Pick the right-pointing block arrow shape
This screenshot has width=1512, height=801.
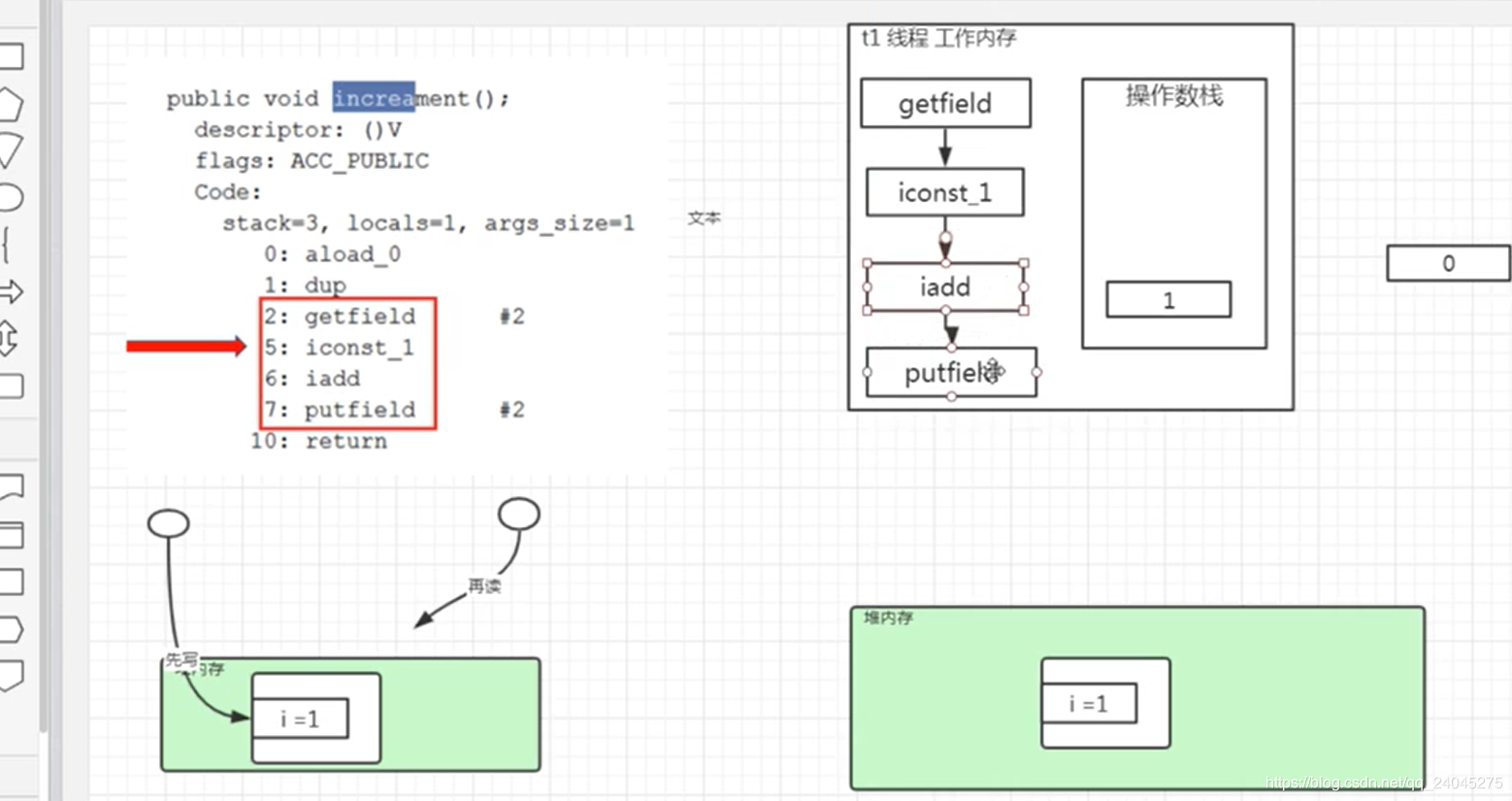tap(11, 291)
